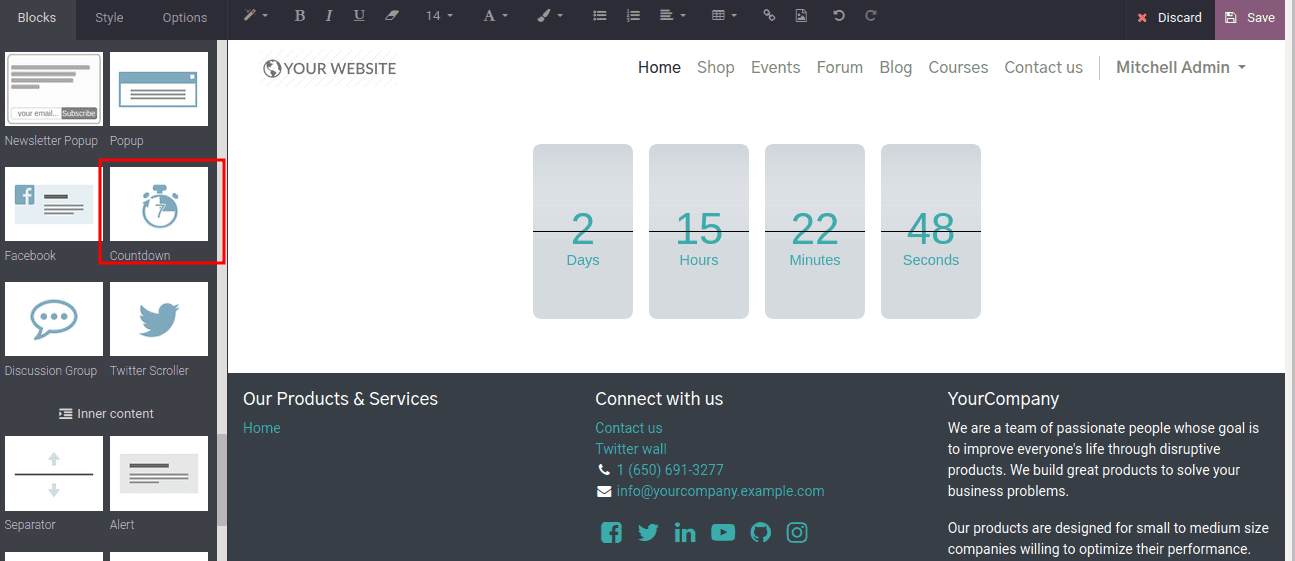Image resolution: width=1295 pixels, height=561 pixels.
Task: Open the Shop menu item
Action: tap(716, 67)
